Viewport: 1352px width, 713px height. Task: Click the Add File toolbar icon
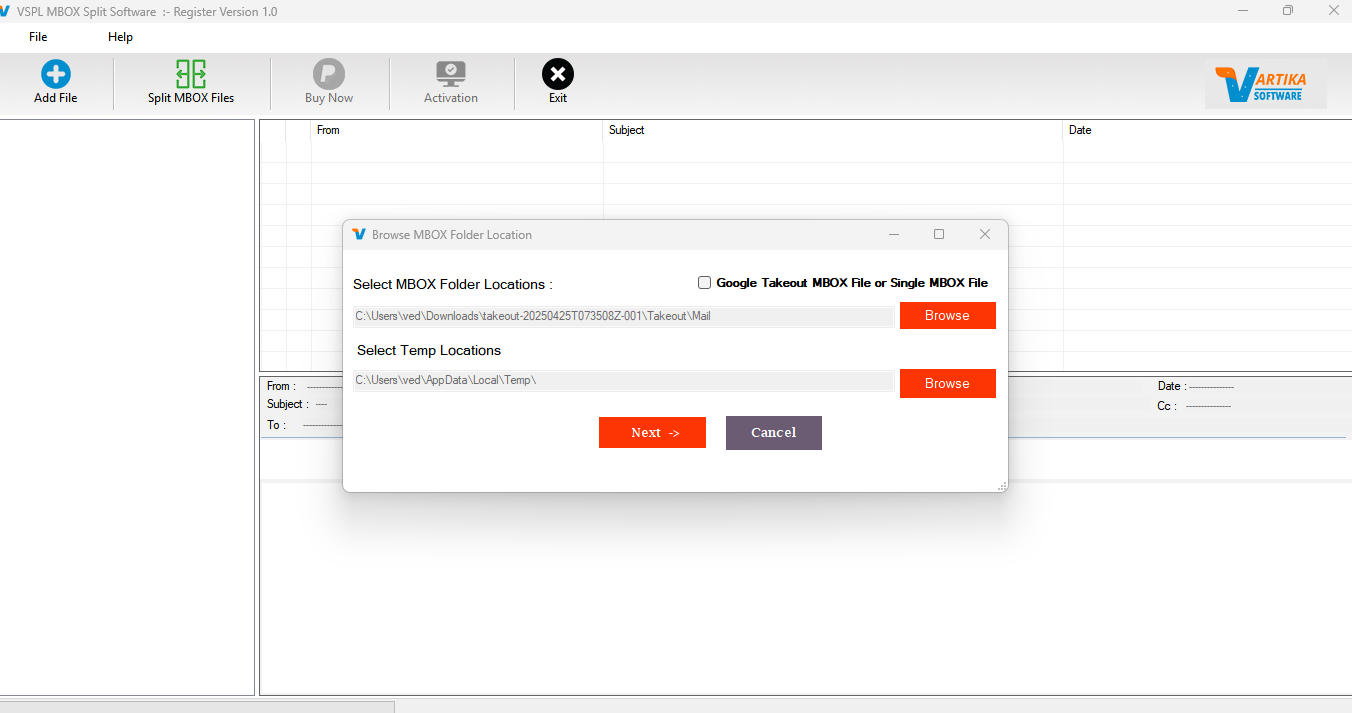click(x=56, y=74)
